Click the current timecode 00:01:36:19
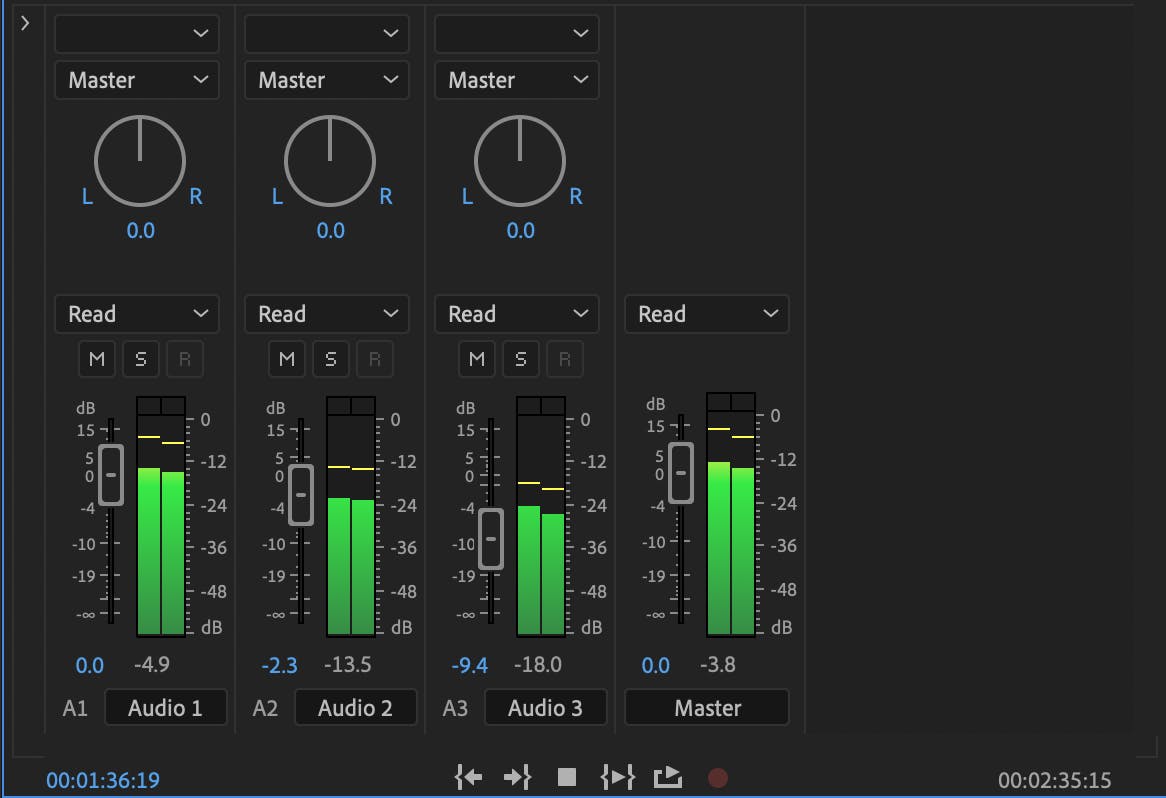 click(x=103, y=780)
